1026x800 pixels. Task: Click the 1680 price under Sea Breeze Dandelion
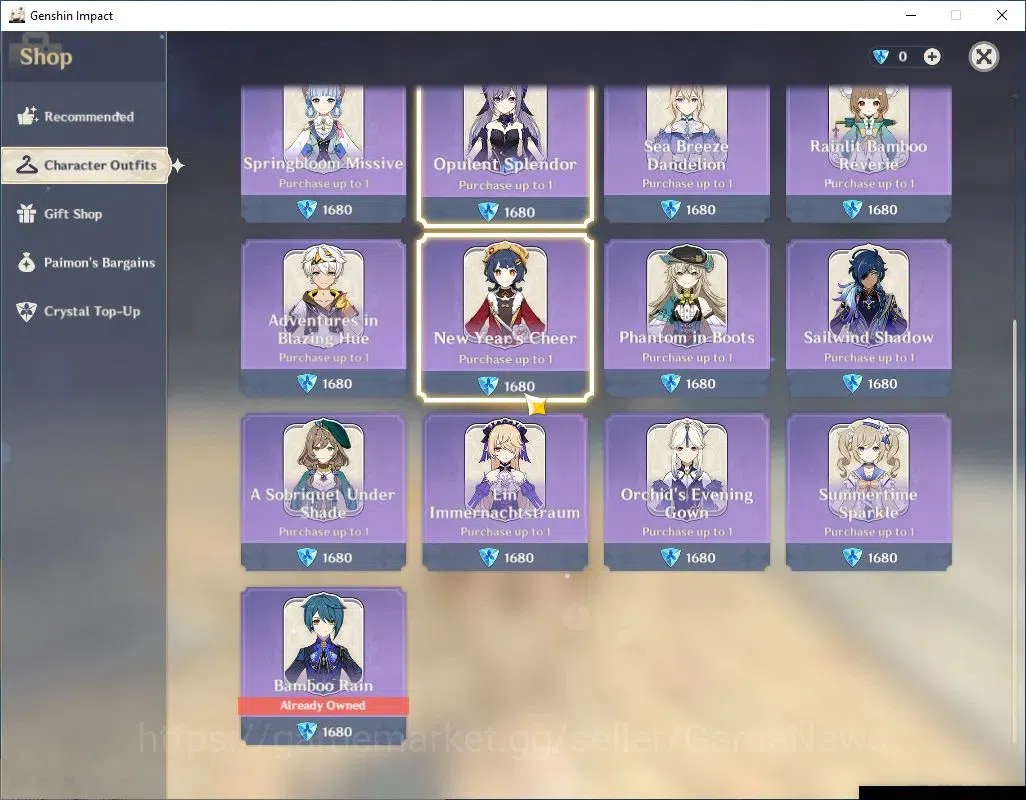pos(700,210)
